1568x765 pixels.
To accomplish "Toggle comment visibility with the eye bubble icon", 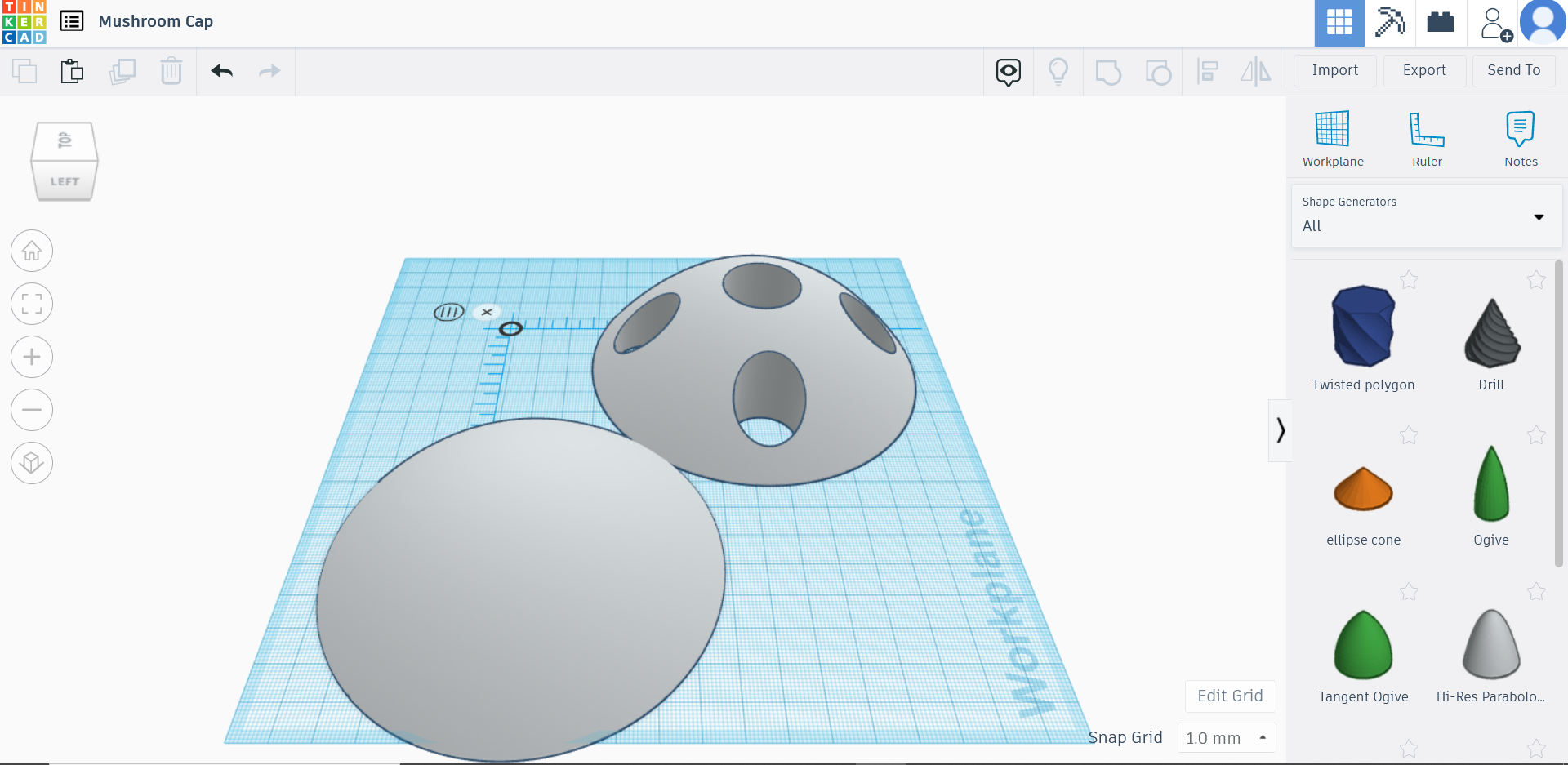I will [x=1008, y=71].
